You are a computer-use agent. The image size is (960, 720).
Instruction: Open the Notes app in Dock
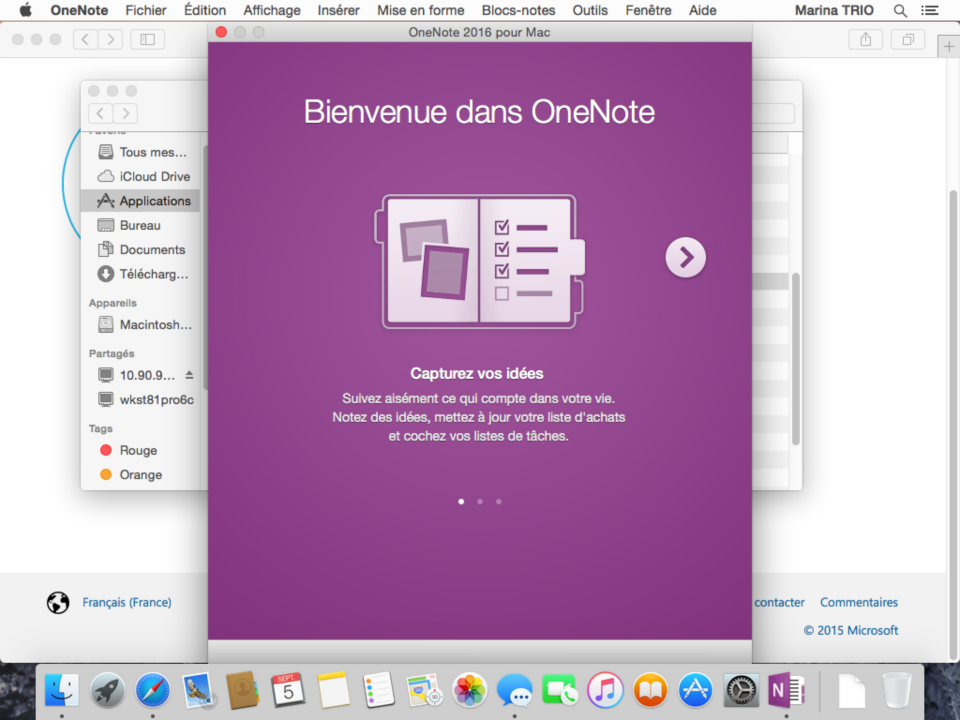pyautogui.click(x=333, y=690)
